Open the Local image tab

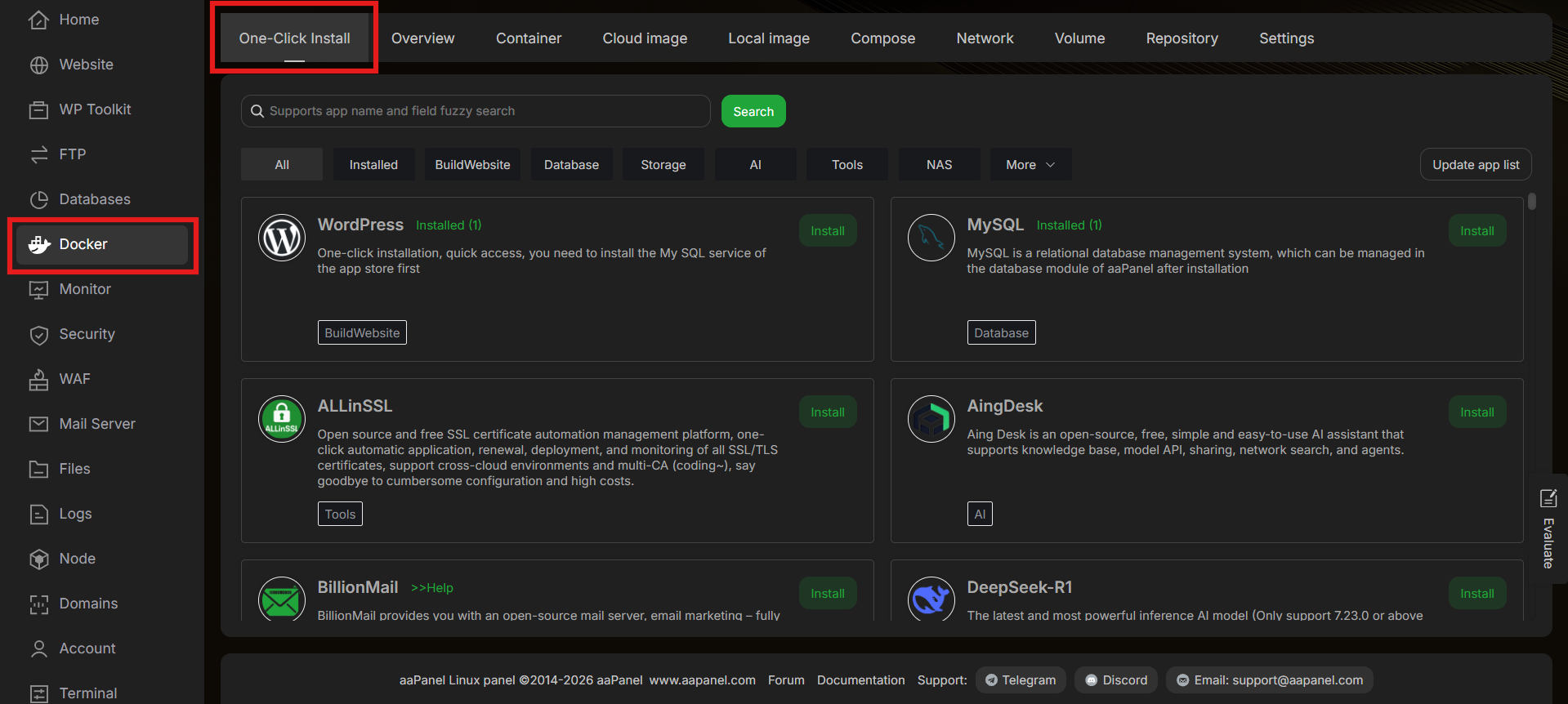pyautogui.click(x=769, y=38)
